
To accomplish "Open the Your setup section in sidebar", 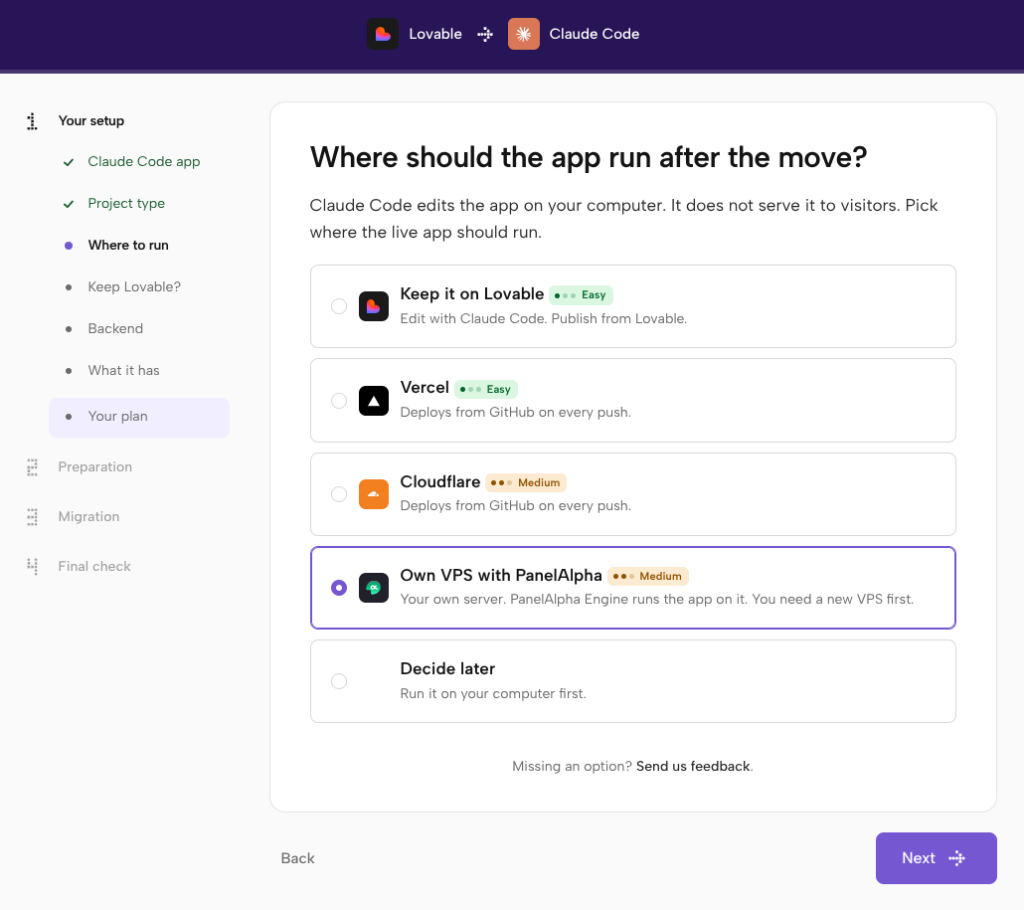I will tap(91, 121).
